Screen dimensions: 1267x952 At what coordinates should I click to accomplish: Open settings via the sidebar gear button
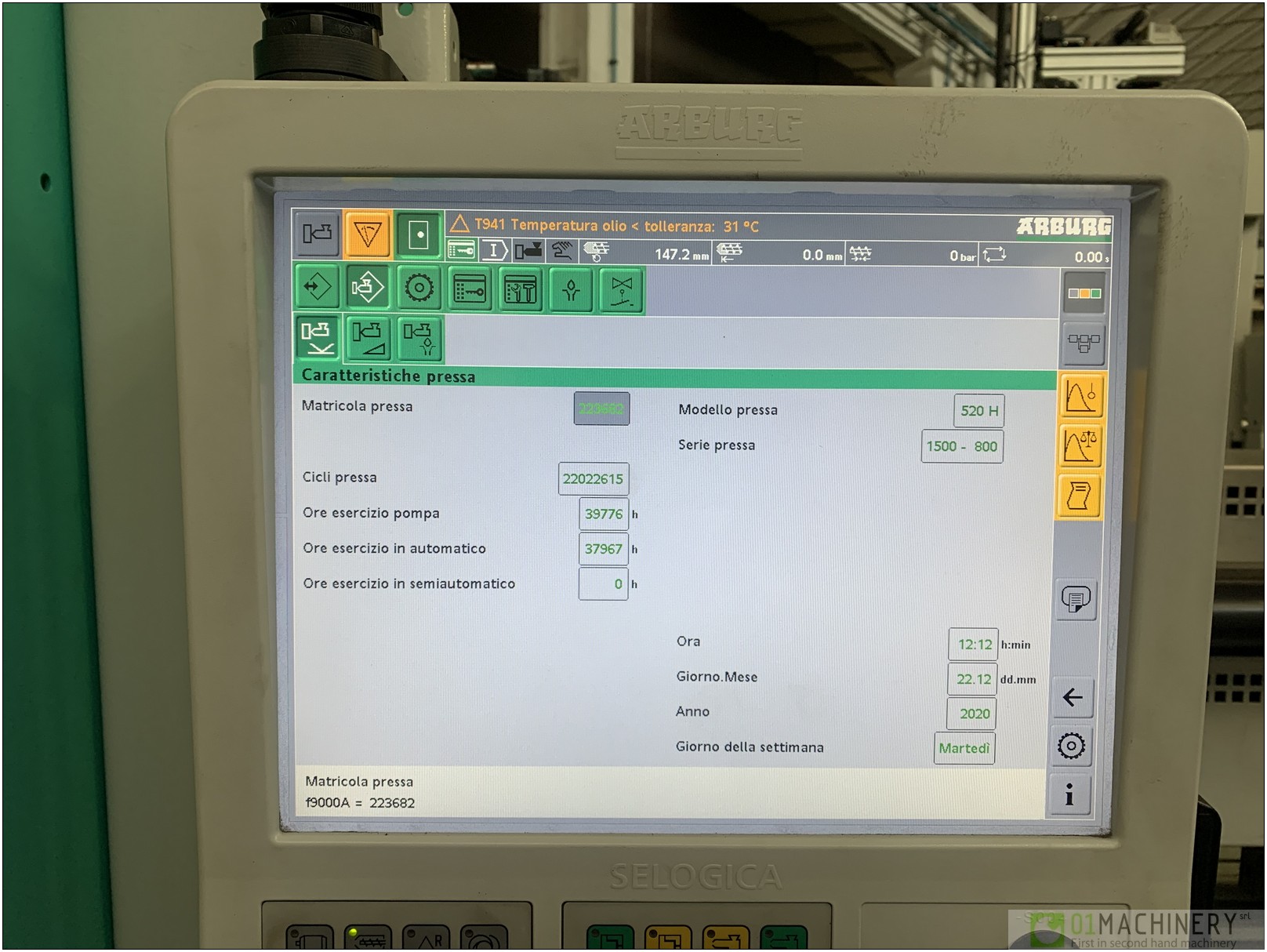[1071, 746]
